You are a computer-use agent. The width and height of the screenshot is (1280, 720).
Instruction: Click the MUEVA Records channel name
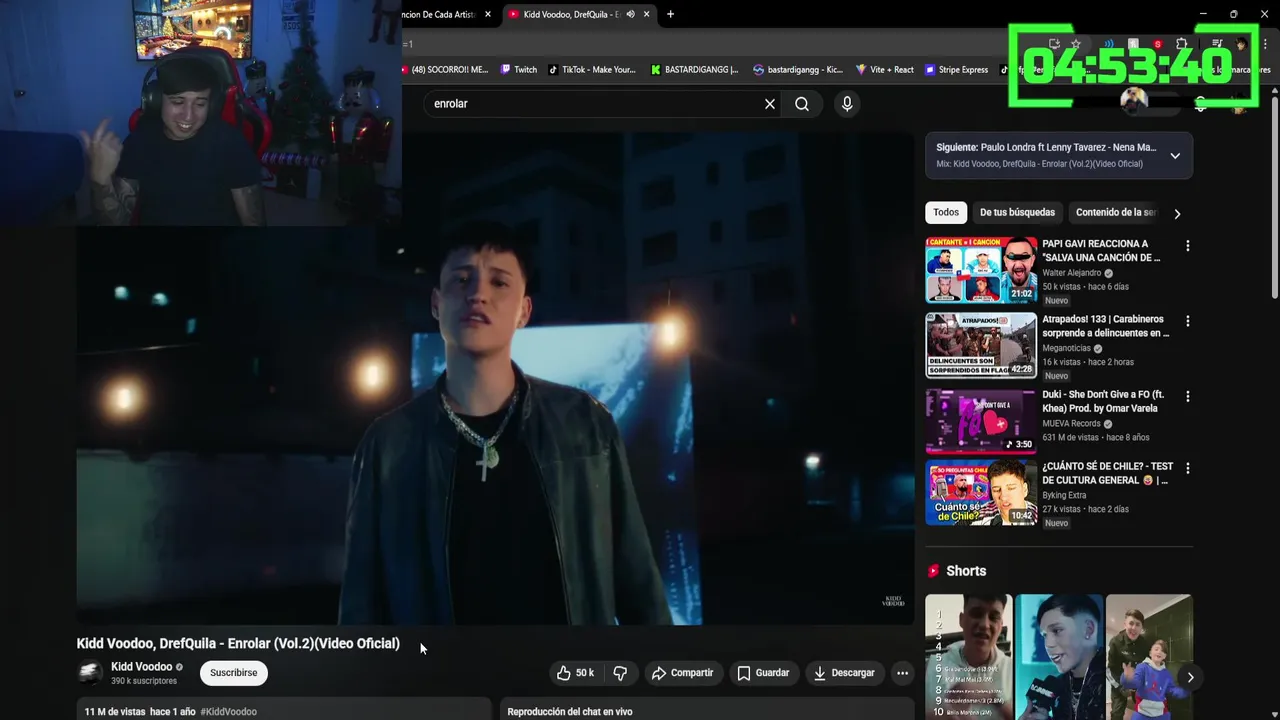[1072, 423]
